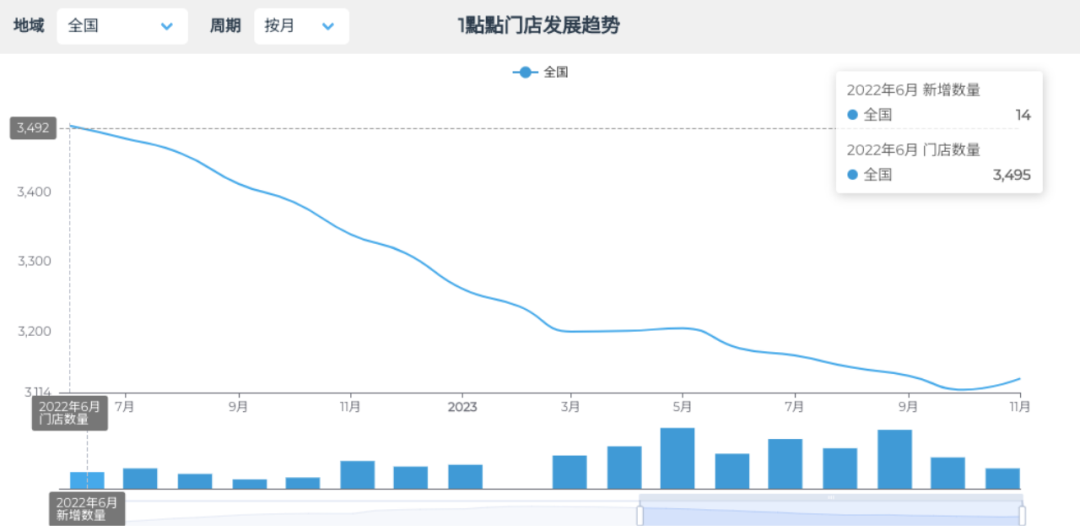Click the tallest bar for 5月 2023
1080x531 pixels.
coord(677,458)
